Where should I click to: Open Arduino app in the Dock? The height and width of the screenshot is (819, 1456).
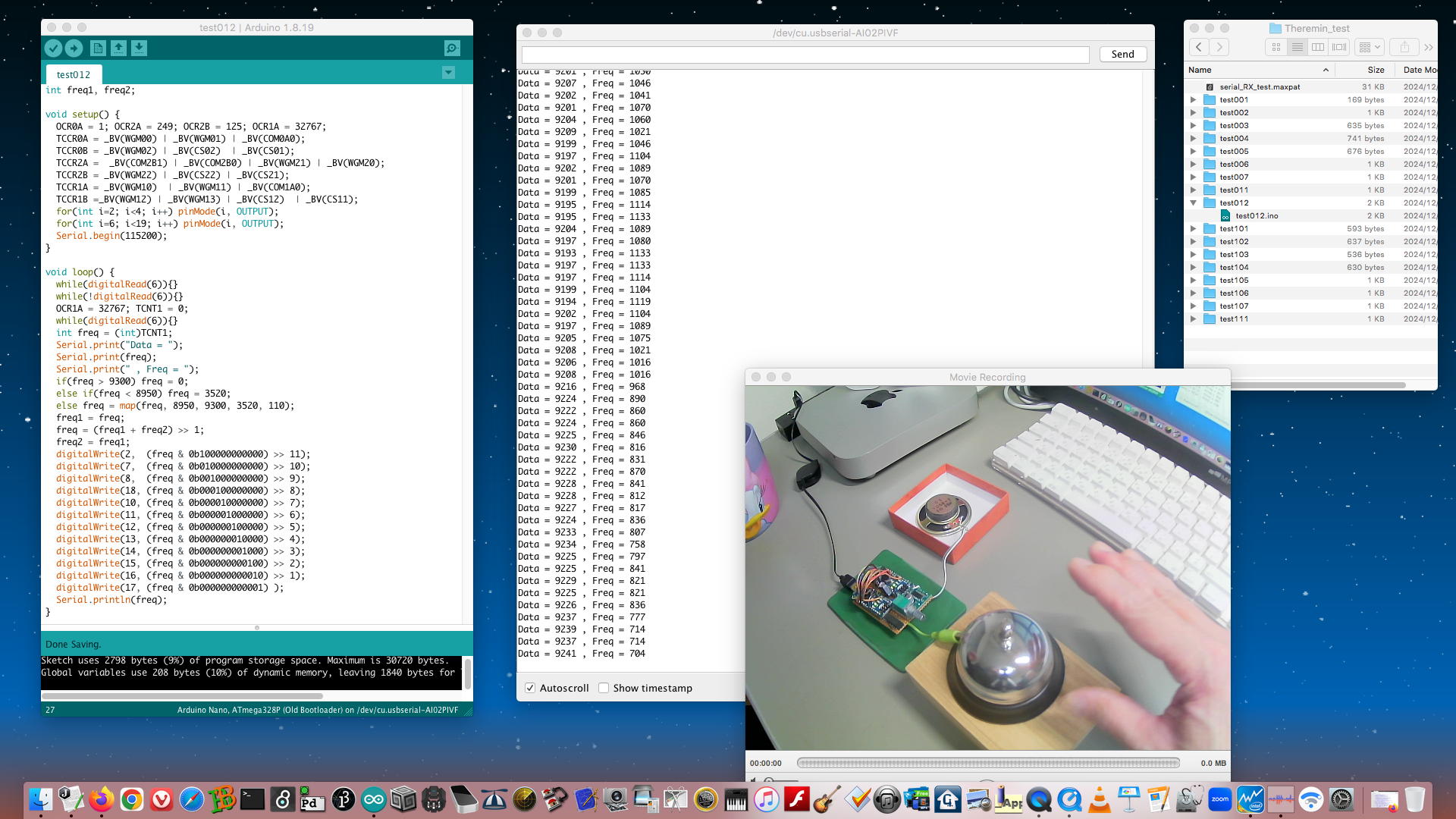point(373,799)
